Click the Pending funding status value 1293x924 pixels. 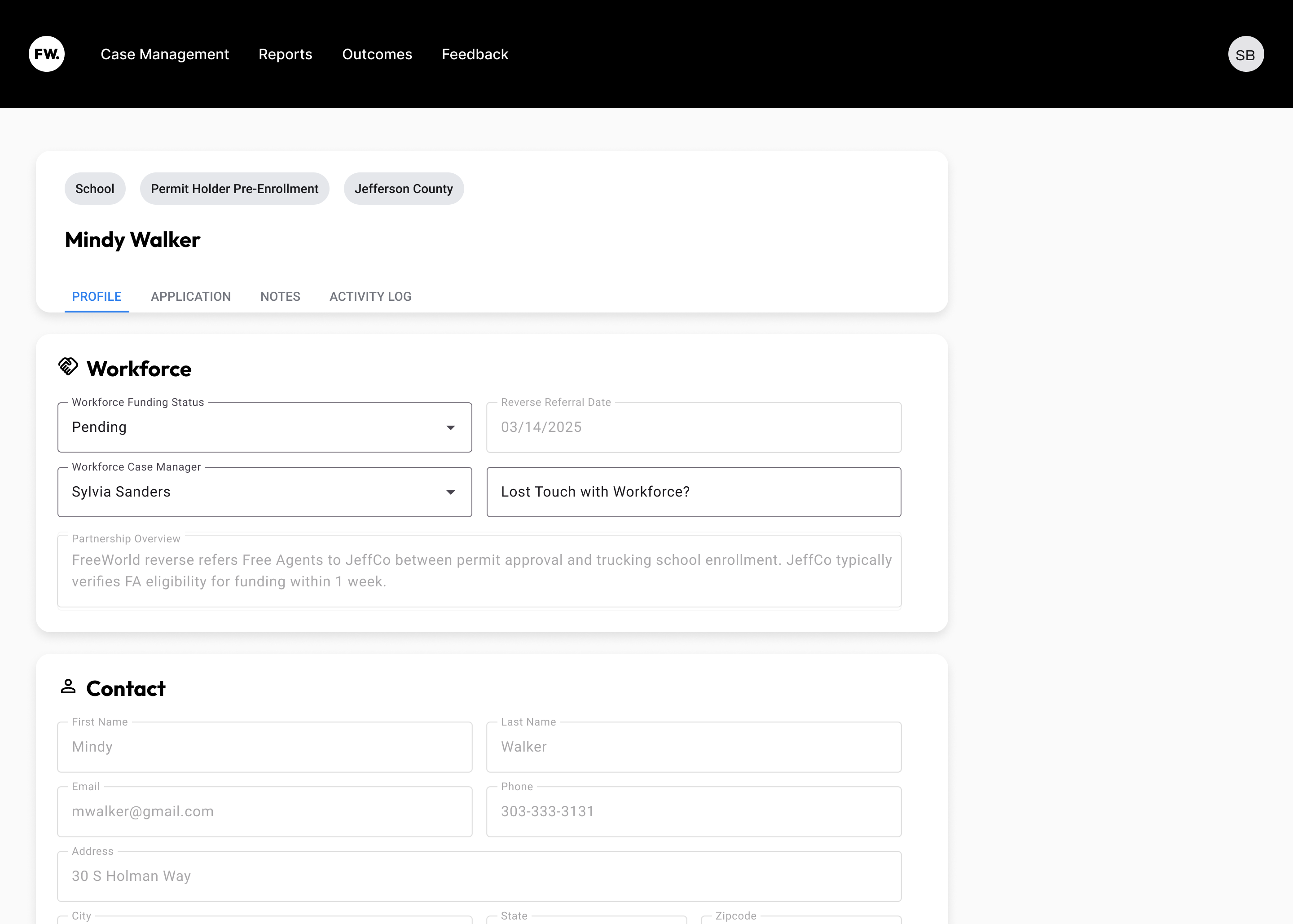(99, 427)
